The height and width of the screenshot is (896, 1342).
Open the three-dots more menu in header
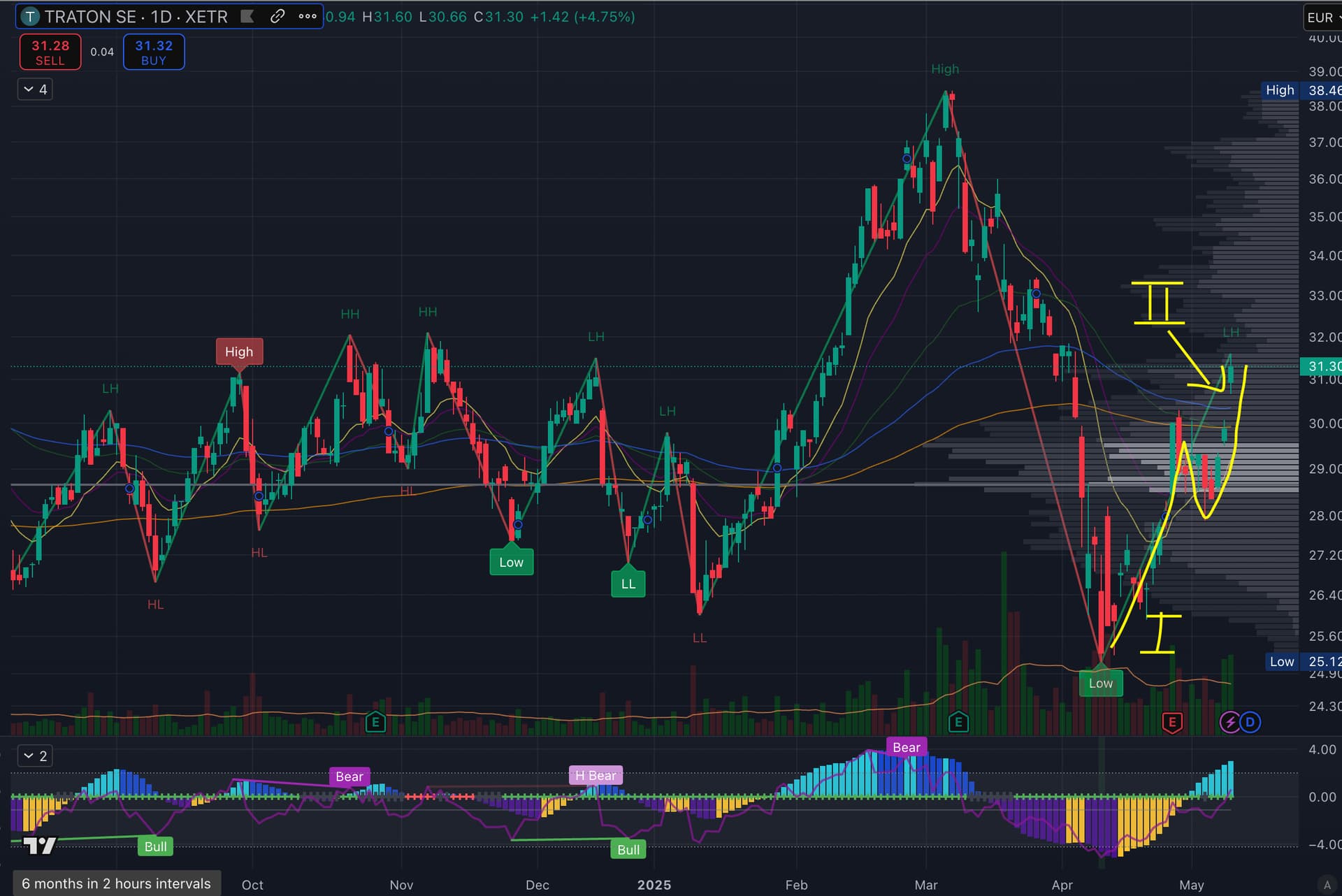(x=308, y=16)
